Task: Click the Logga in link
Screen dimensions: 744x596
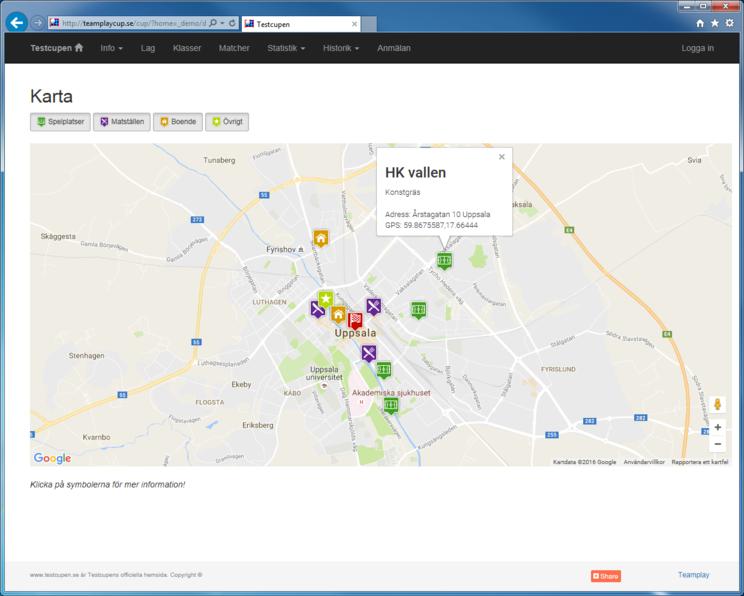Action: (697, 48)
